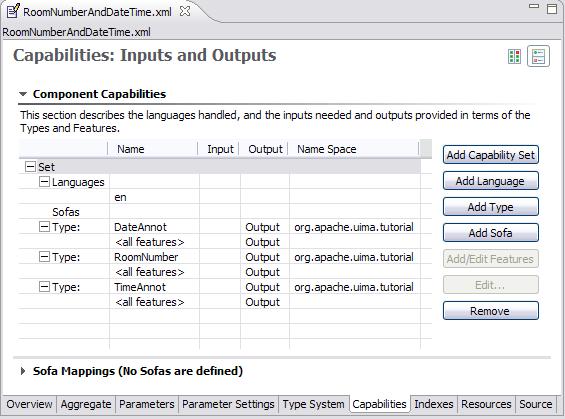Select the Input column header

(219, 149)
